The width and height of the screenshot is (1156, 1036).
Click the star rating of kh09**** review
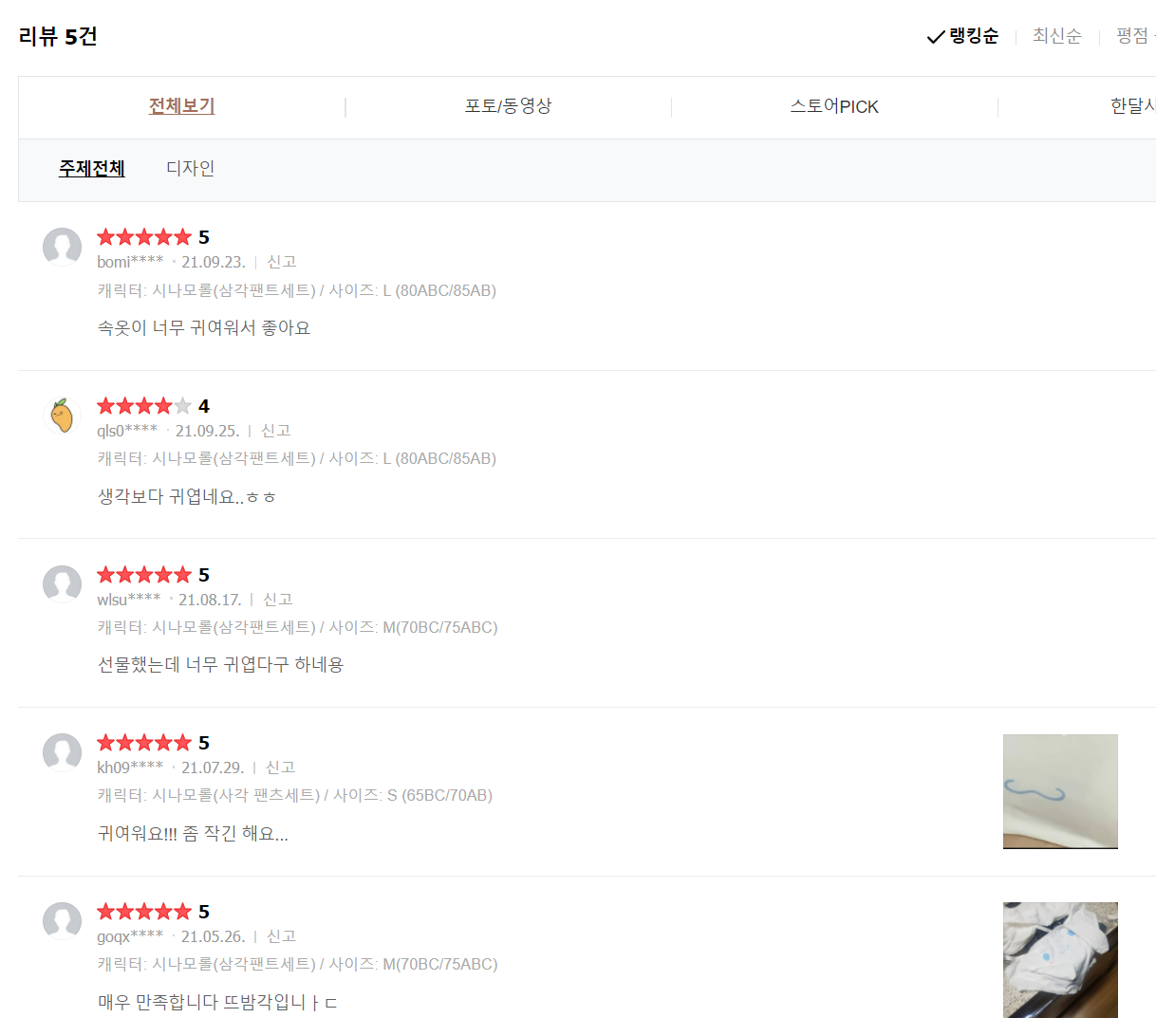(x=144, y=743)
